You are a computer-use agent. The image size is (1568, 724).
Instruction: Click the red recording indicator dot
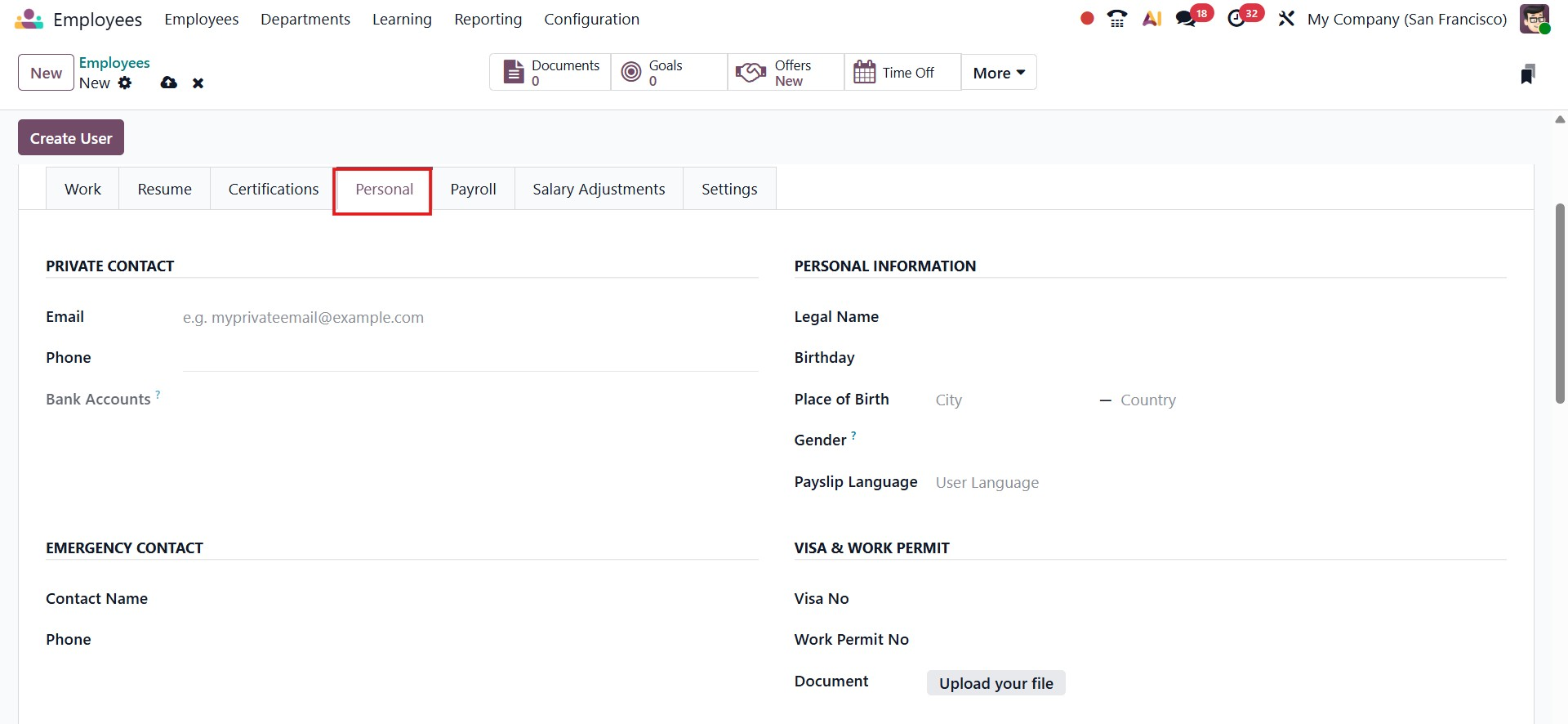click(1087, 18)
